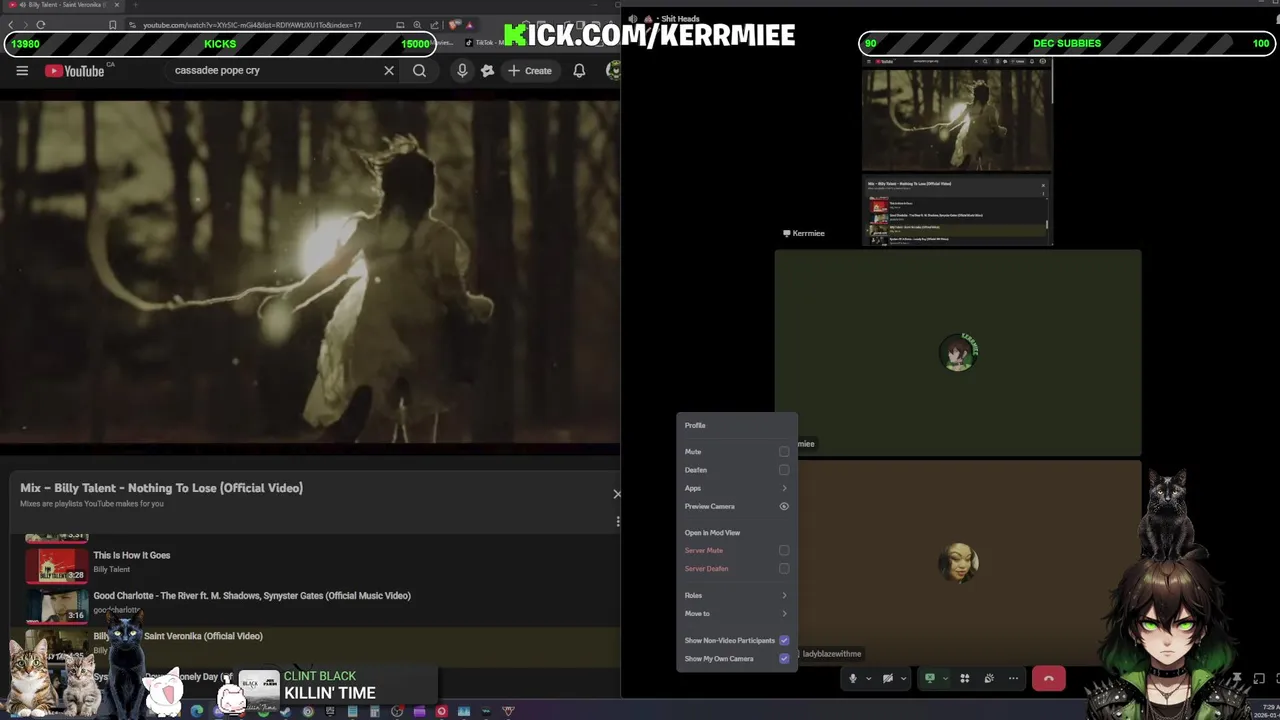
Task: Enable Server Mute checkbox
Action: (784, 550)
